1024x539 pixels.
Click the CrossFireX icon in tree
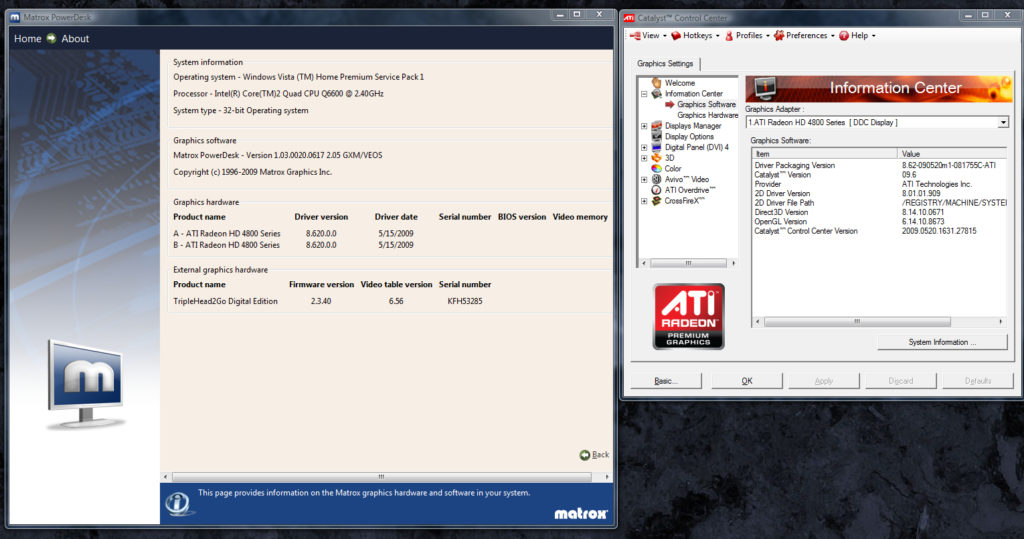(656, 201)
